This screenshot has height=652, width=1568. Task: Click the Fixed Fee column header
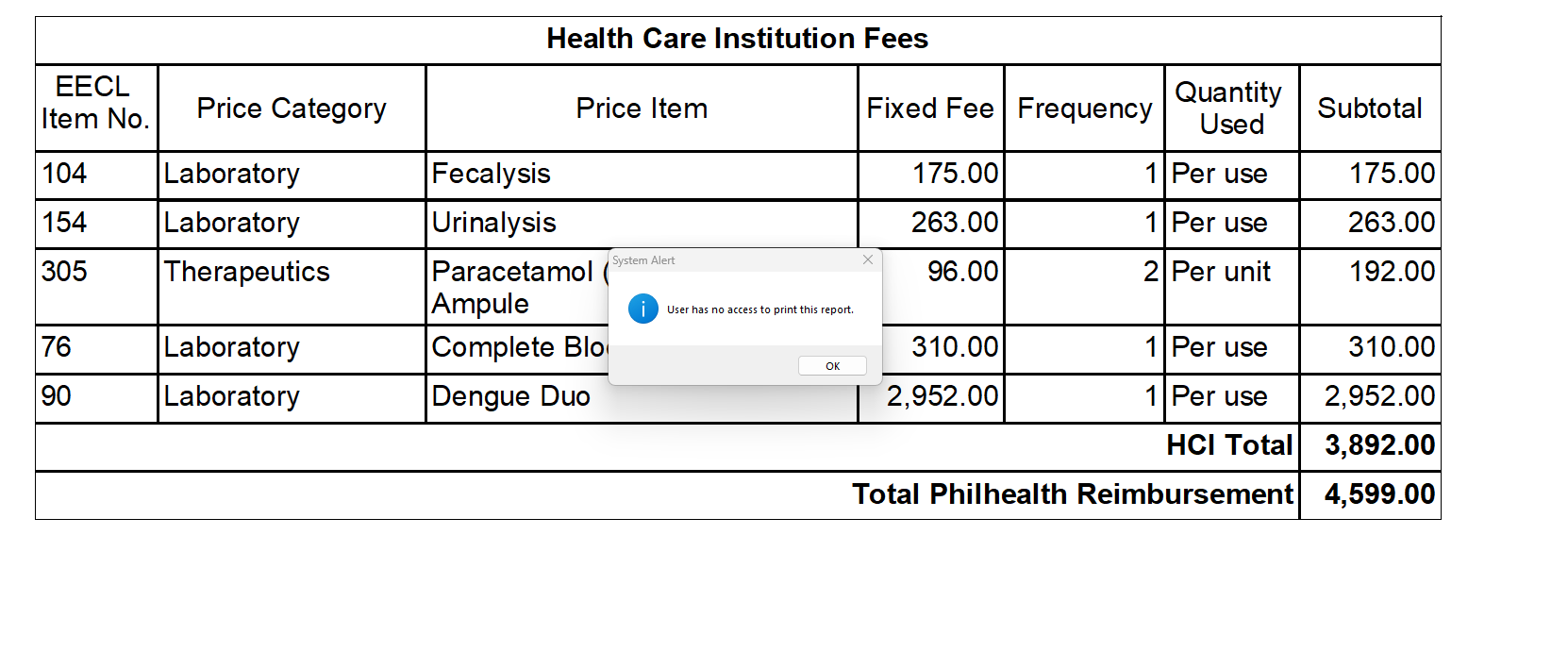pyautogui.click(x=930, y=108)
